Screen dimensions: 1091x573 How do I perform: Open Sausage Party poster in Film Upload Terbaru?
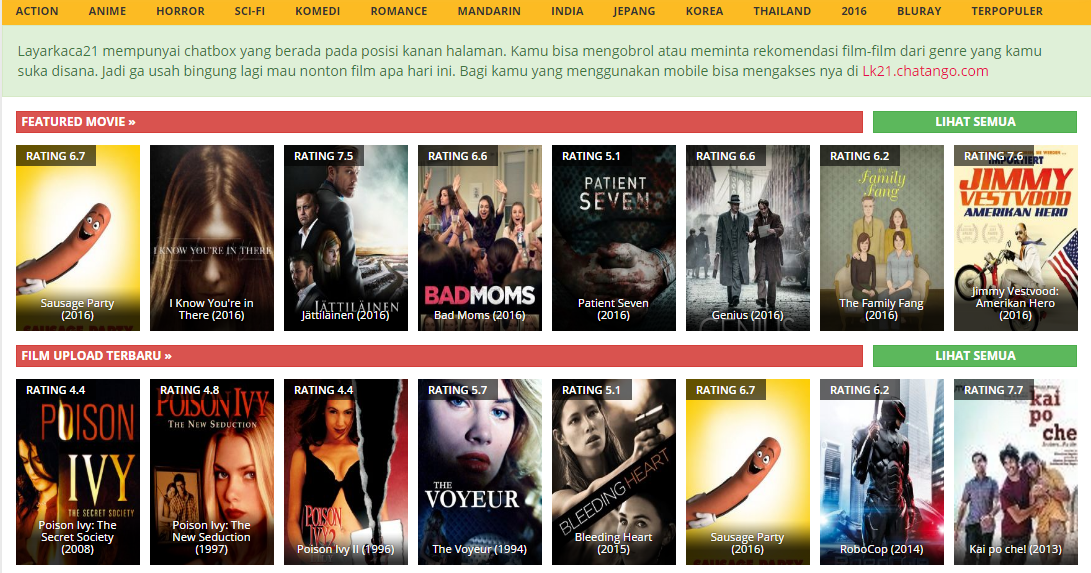(x=747, y=471)
